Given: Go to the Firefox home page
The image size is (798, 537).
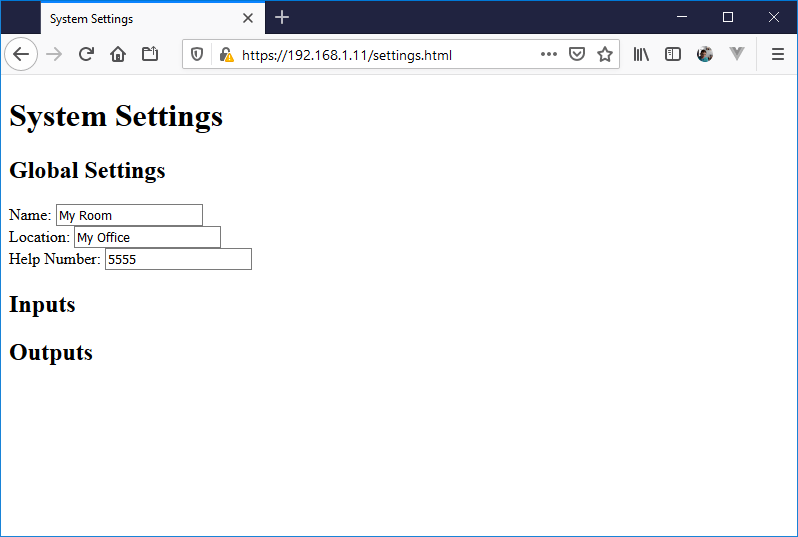Looking at the screenshot, I should (x=118, y=55).
